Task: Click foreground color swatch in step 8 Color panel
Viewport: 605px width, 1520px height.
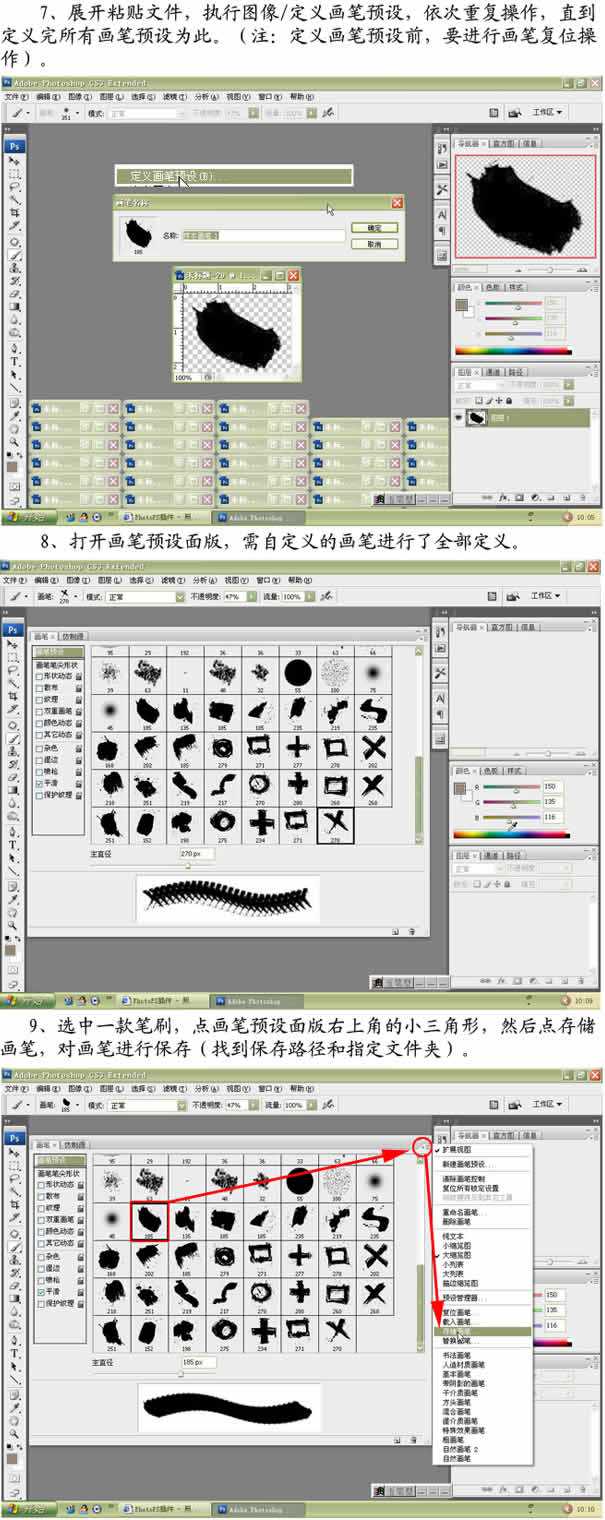Action: tap(462, 786)
